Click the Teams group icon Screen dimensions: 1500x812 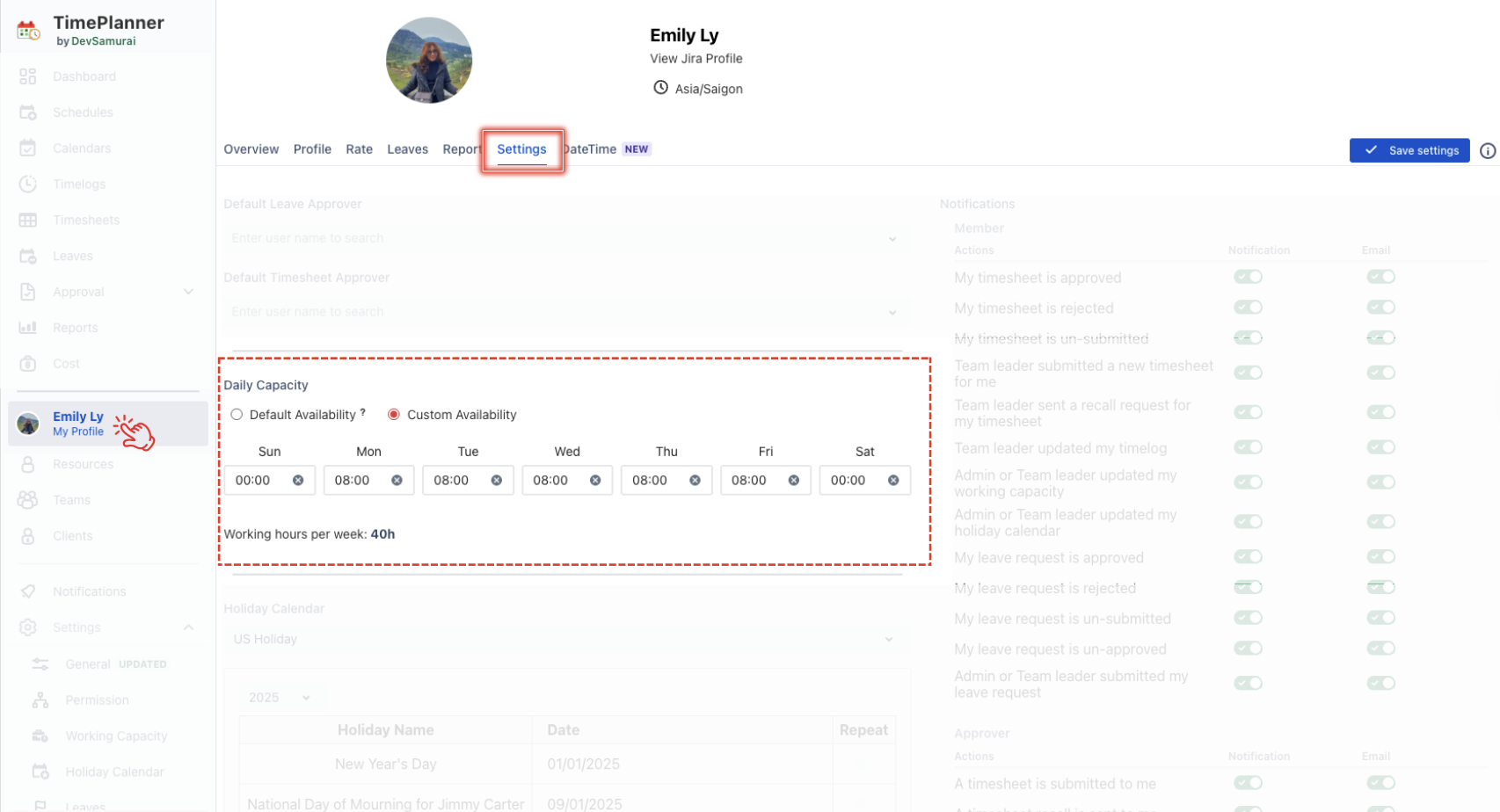point(27,500)
